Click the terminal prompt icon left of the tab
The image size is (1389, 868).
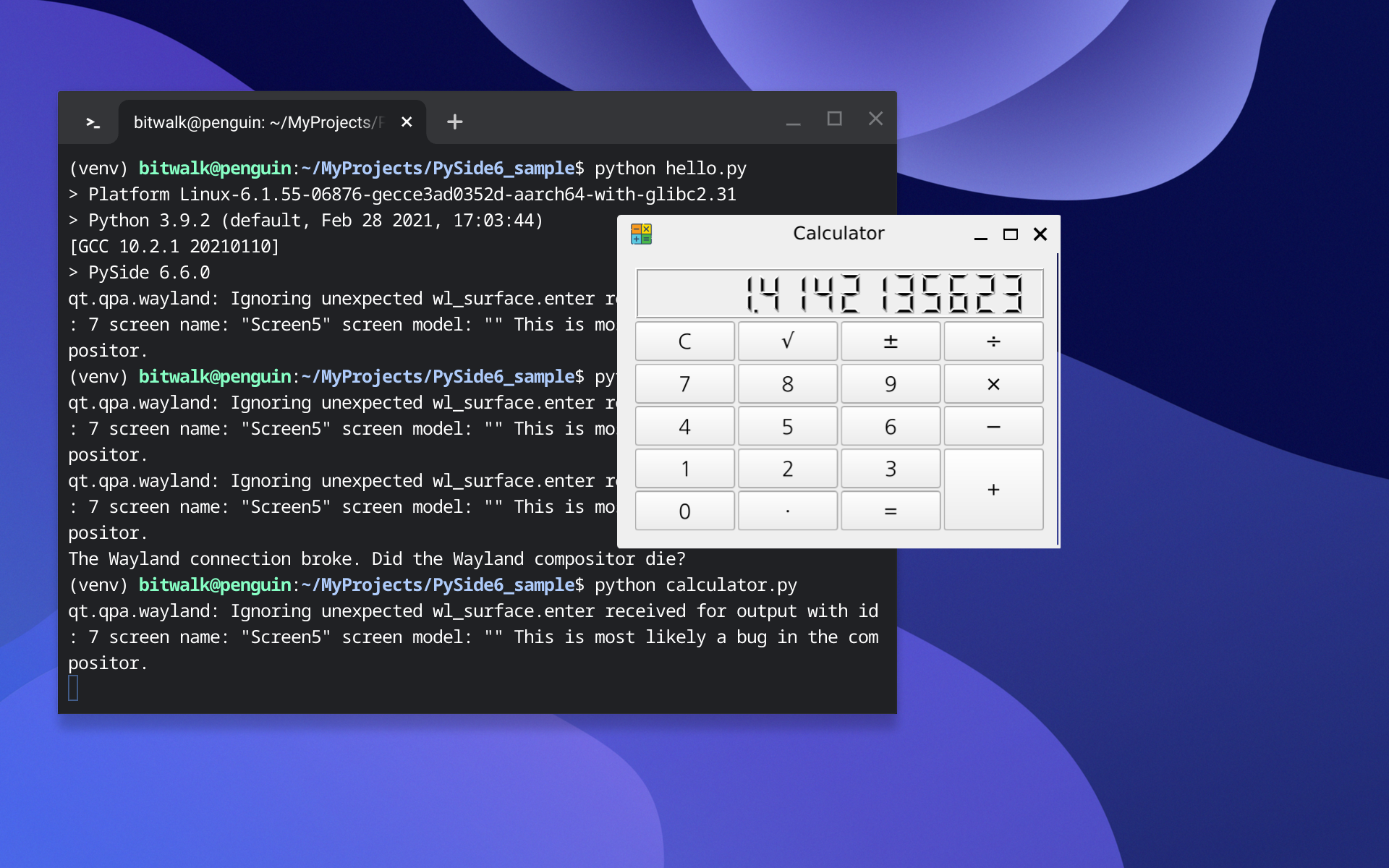coord(93,122)
